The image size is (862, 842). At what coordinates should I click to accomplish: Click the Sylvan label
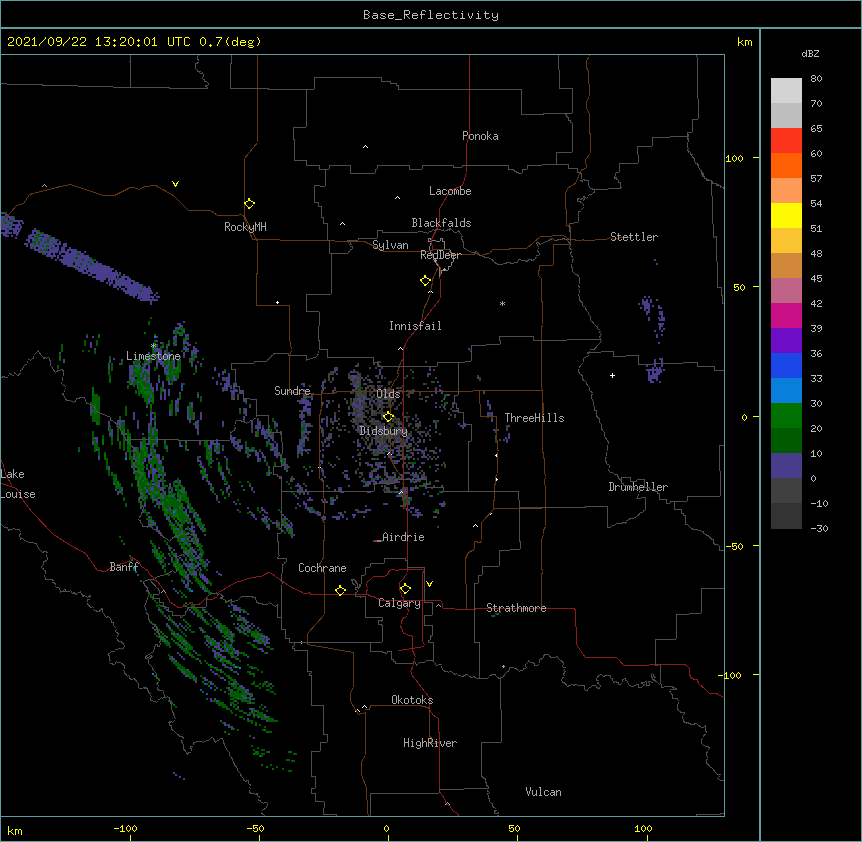(x=390, y=245)
